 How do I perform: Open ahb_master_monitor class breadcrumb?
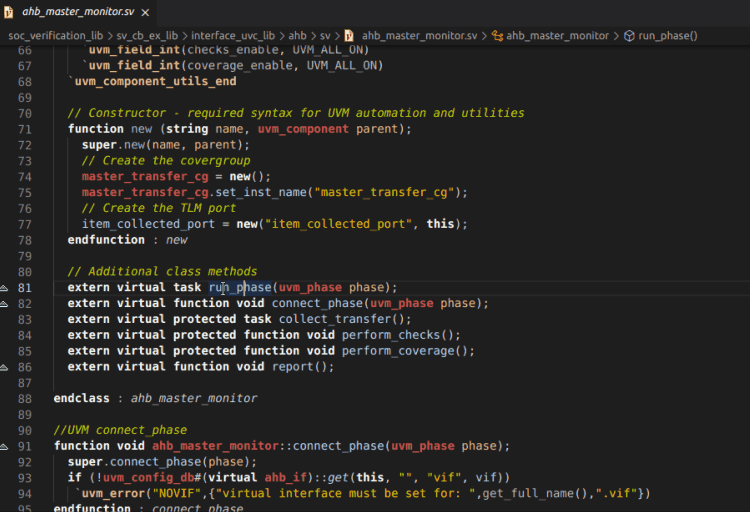click(x=557, y=36)
